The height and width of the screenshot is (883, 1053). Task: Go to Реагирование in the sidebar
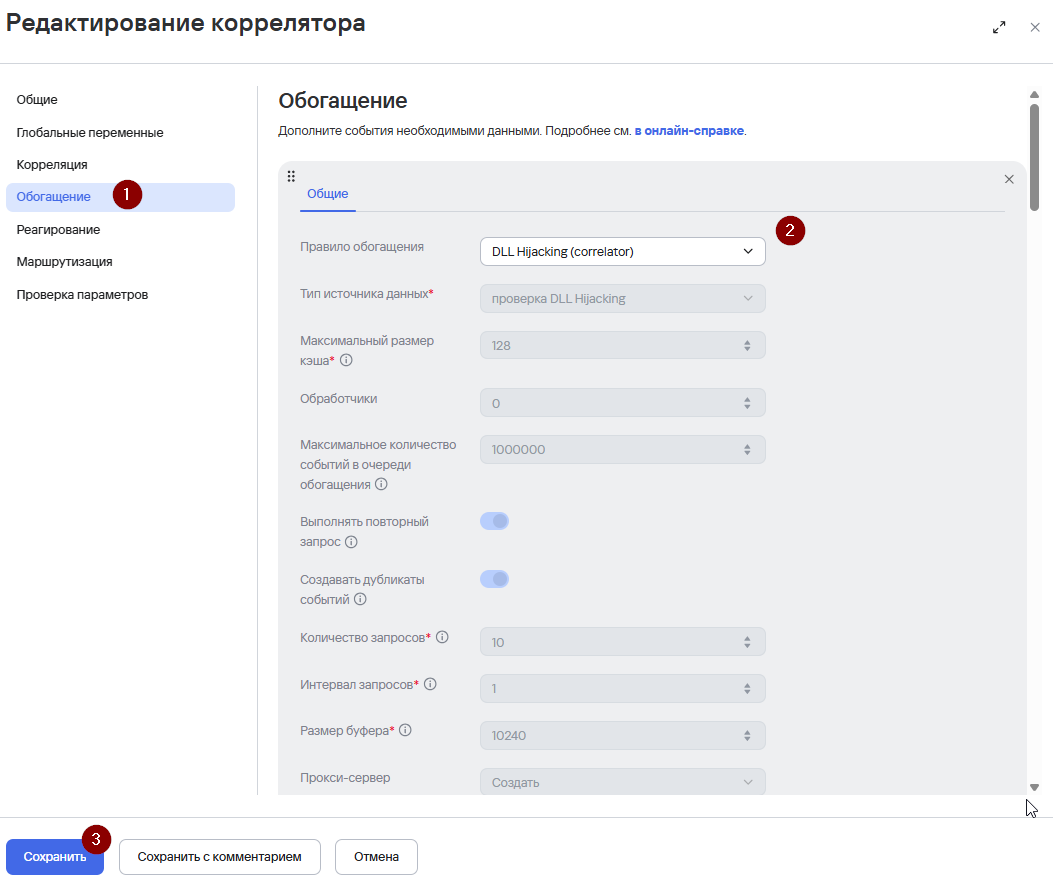coord(58,230)
